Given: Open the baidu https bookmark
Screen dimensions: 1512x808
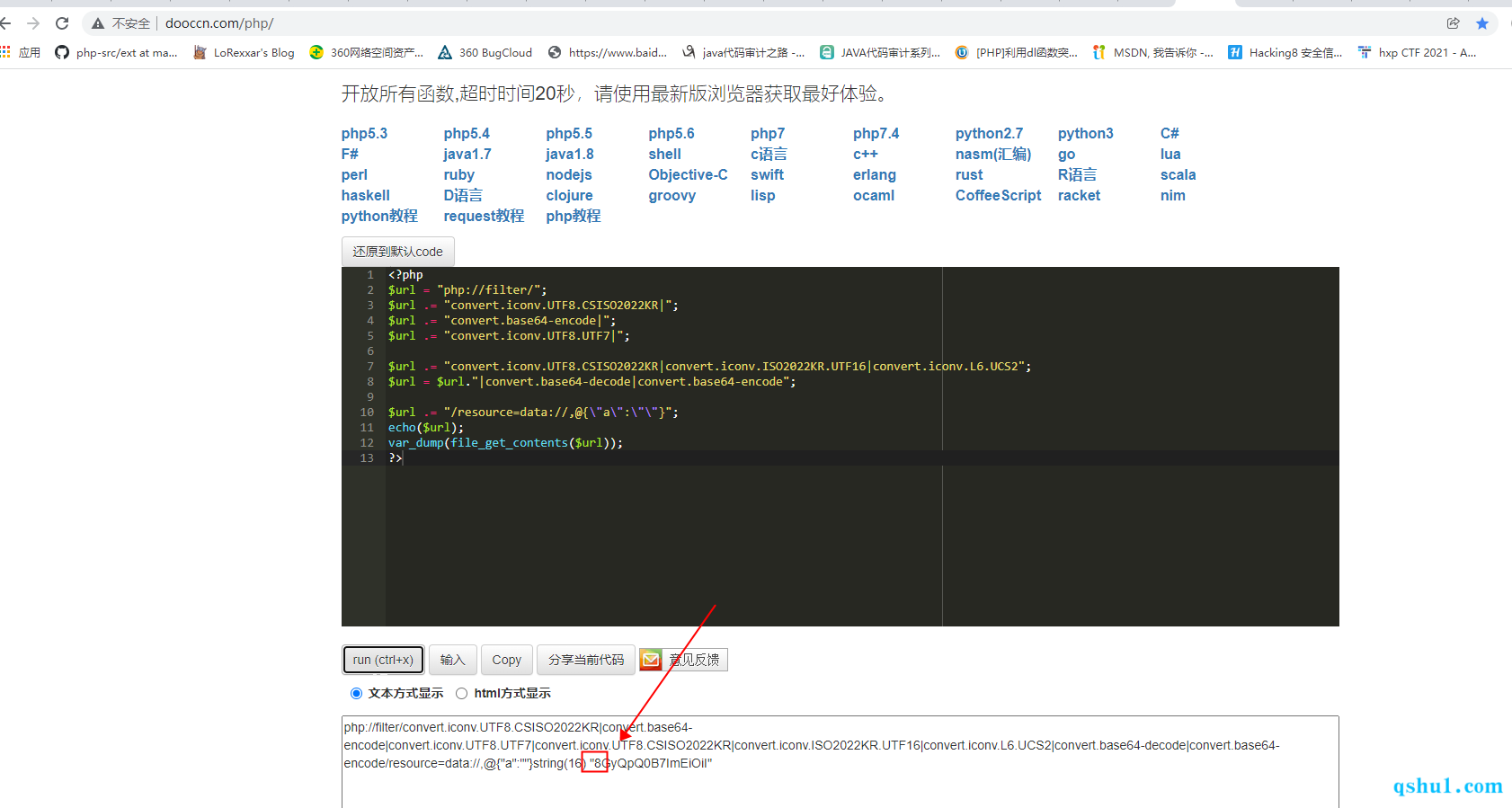Looking at the screenshot, I should (x=608, y=52).
